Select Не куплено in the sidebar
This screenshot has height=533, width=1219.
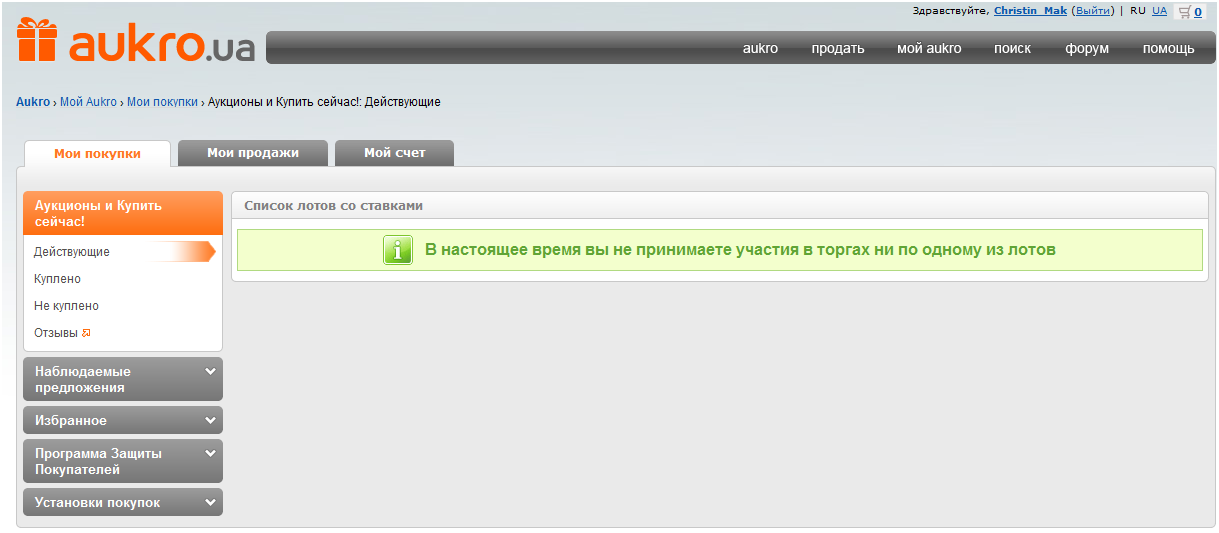66,306
